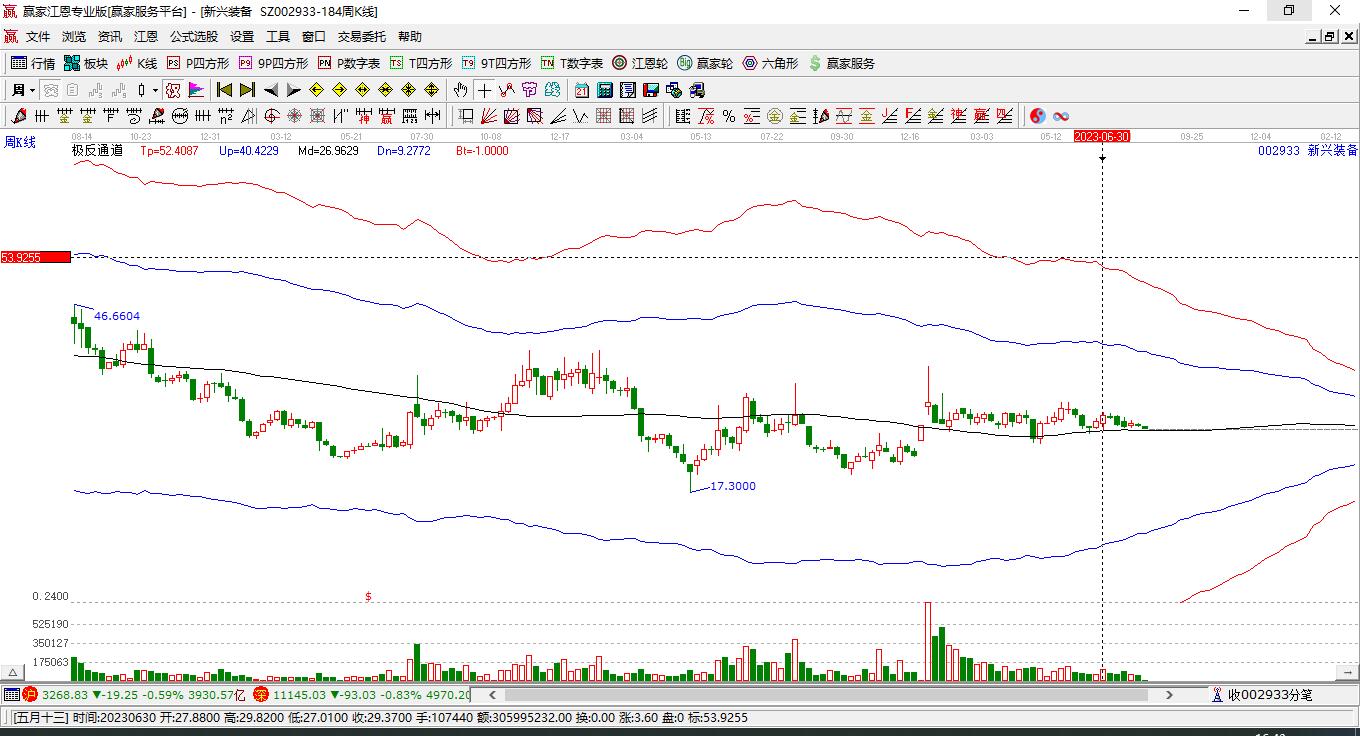Screen dimensions: 1360x736
Task: Select the hand pan tool
Action: tap(460, 90)
